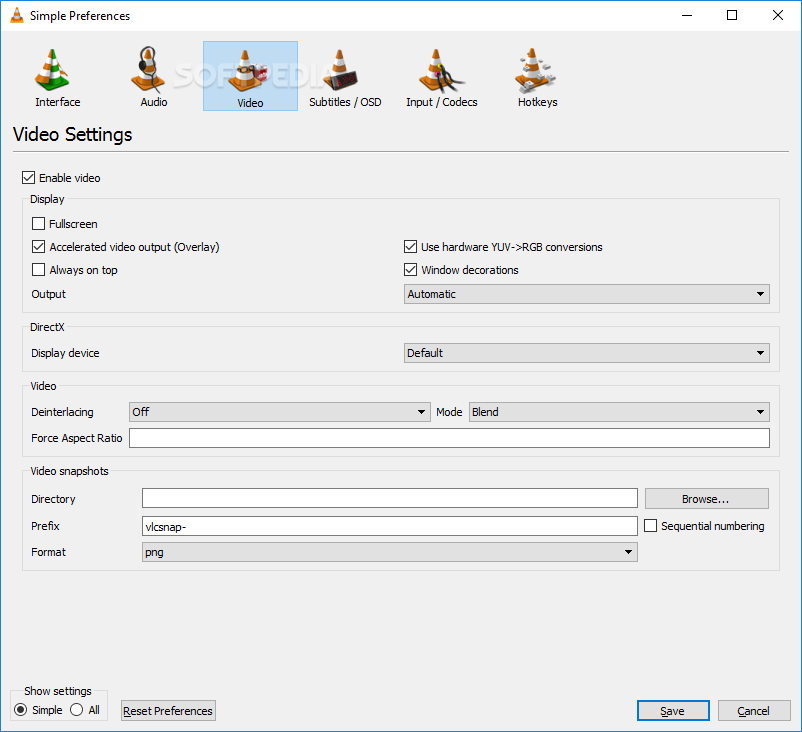Enable the Always on top checkbox
The image size is (802, 732).
click(38, 270)
